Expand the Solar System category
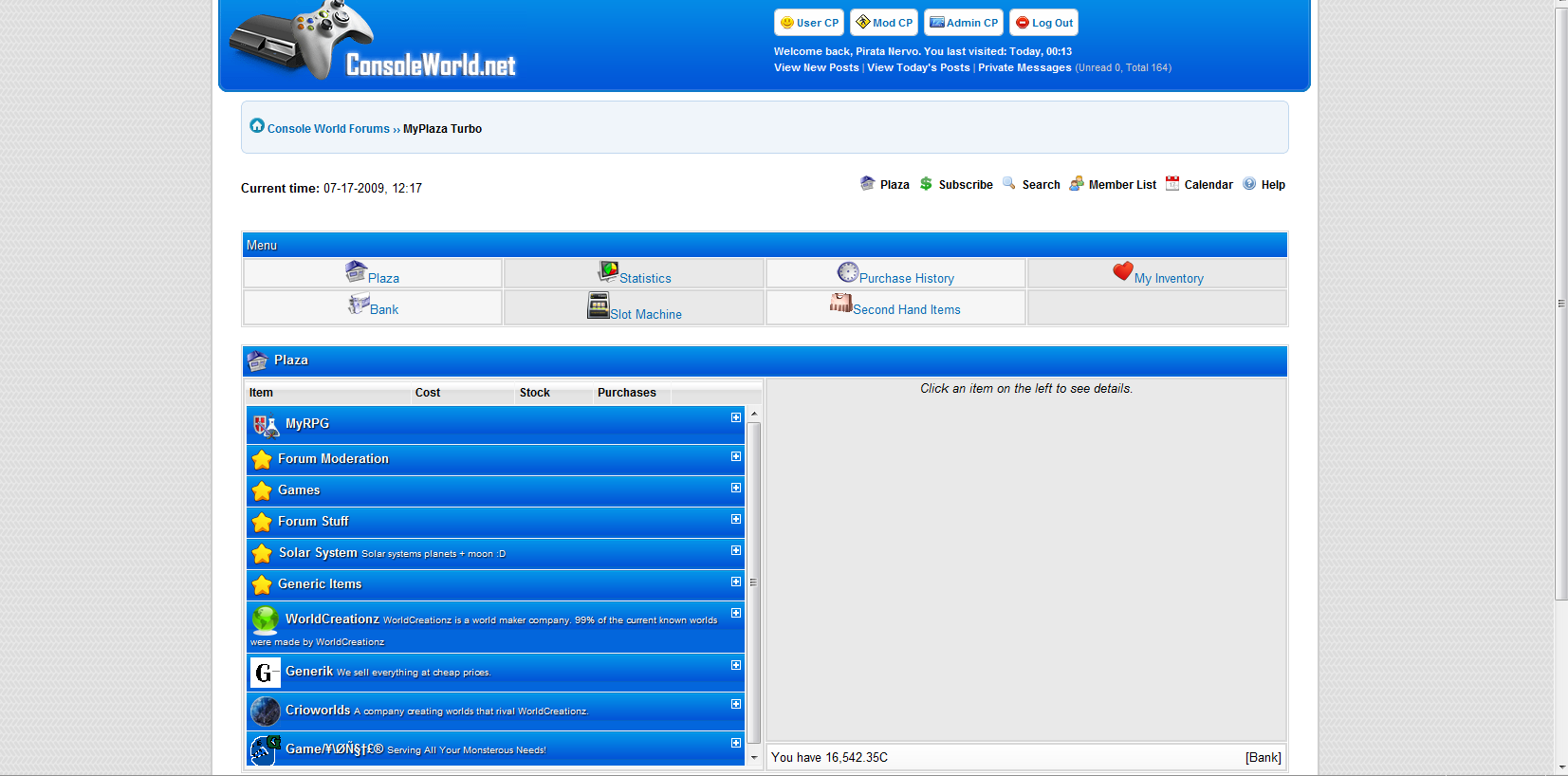This screenshot has width=1568, height=776. (736, 550)
